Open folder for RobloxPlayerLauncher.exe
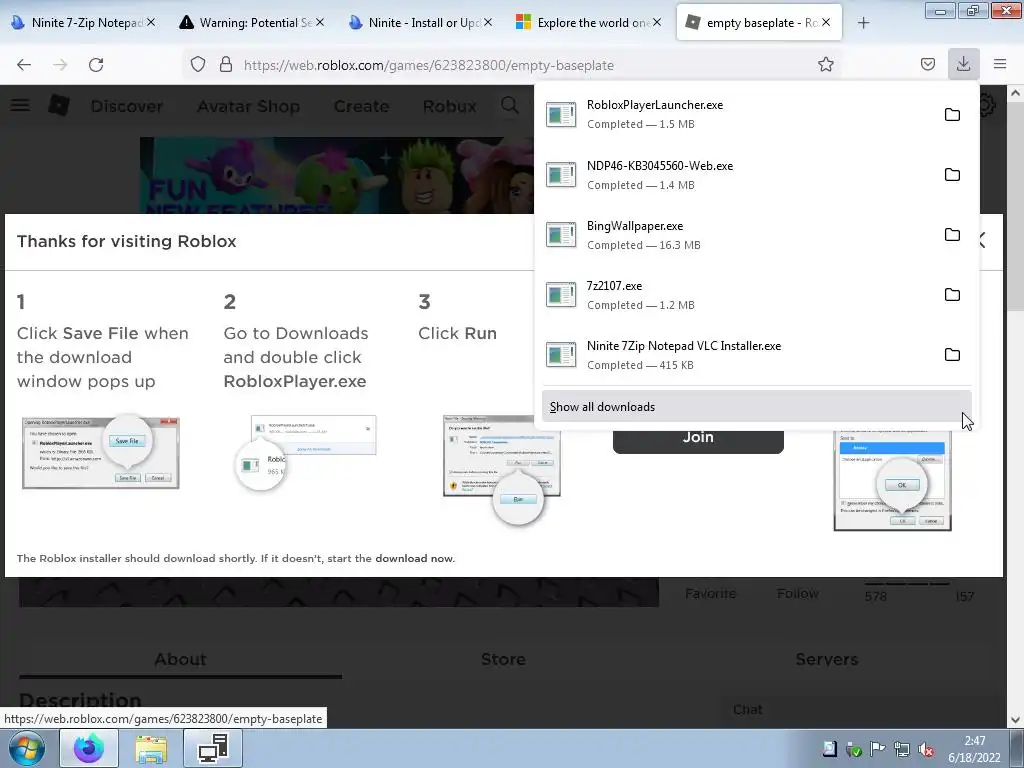 (x=952, y=114)
